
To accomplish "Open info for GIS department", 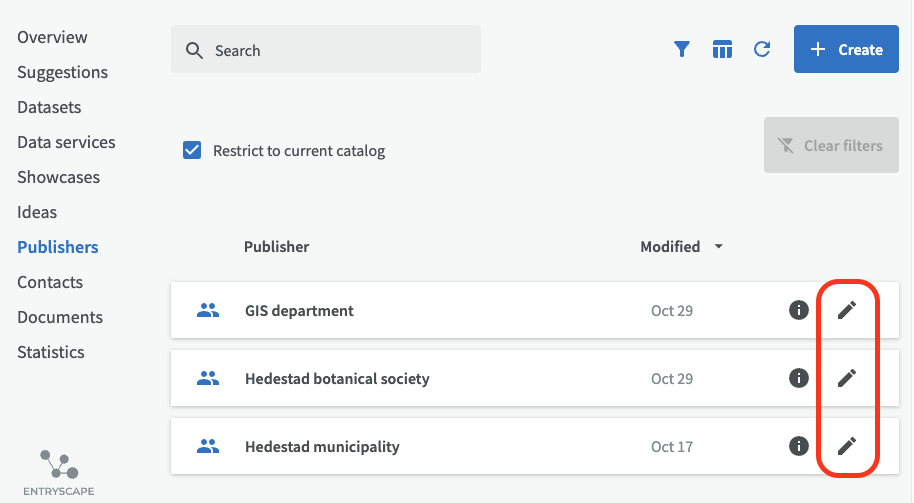I will (798, 310).
